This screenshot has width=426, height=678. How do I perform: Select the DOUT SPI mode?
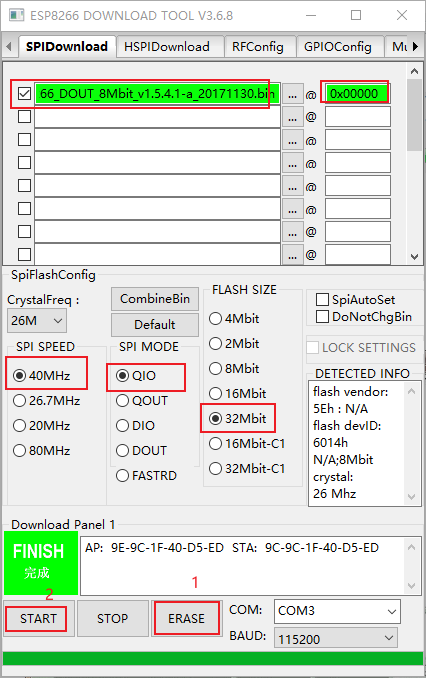123,451
